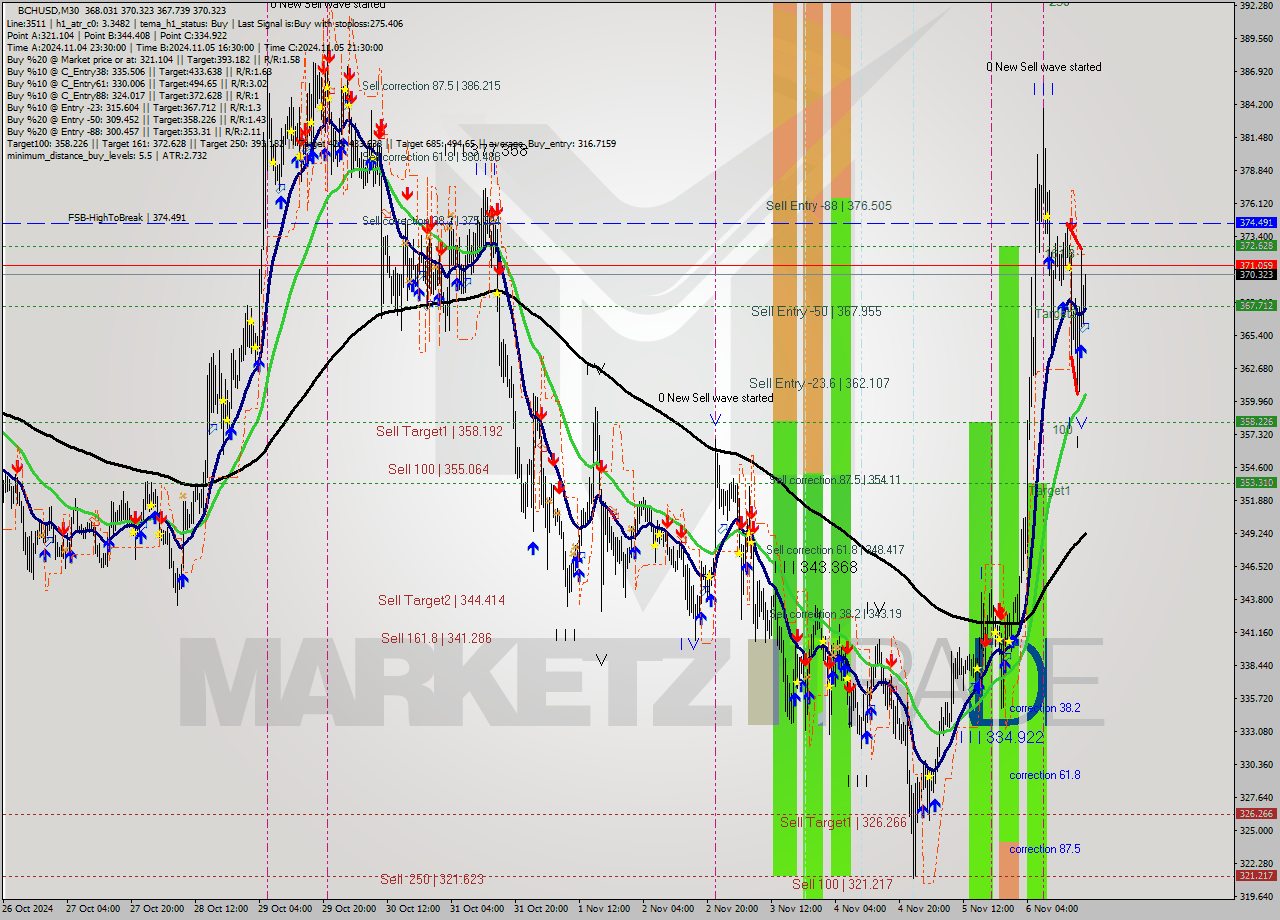Click the 'Sell Target1 | 358.192' label

coord(439,431)
